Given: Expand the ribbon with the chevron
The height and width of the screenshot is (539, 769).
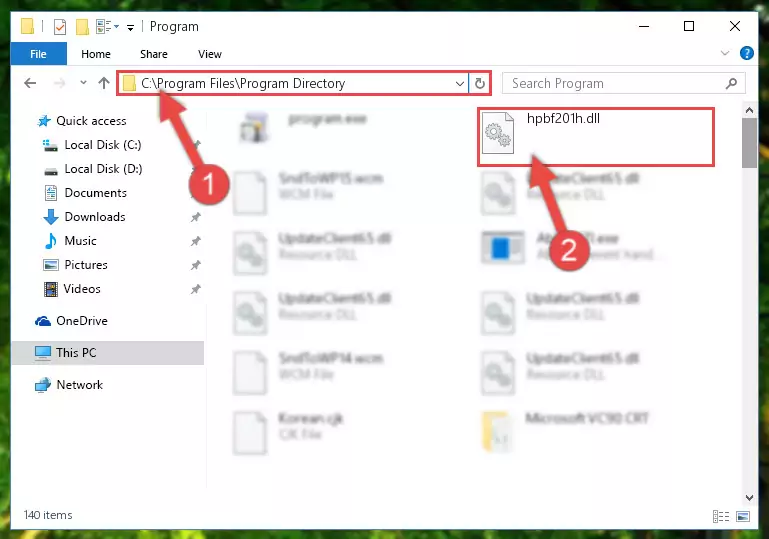Looking at the screenshot, I should pyautogui.click(x=725, y=53).
